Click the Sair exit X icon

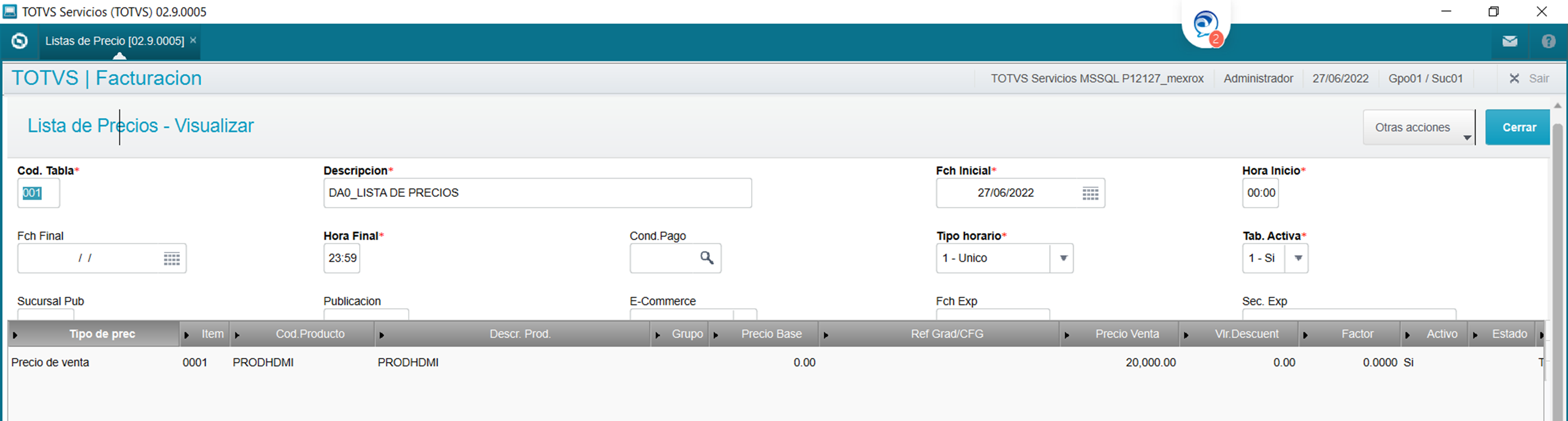(1515, 78)
